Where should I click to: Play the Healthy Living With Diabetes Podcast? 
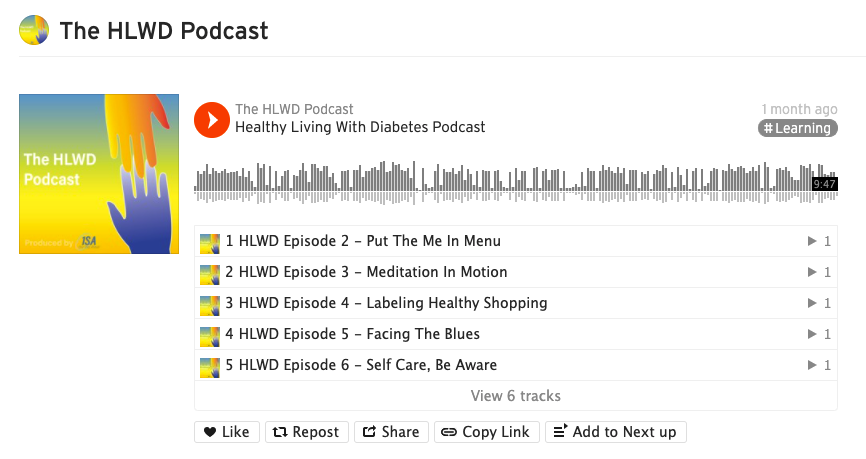(x=211, y=119)
